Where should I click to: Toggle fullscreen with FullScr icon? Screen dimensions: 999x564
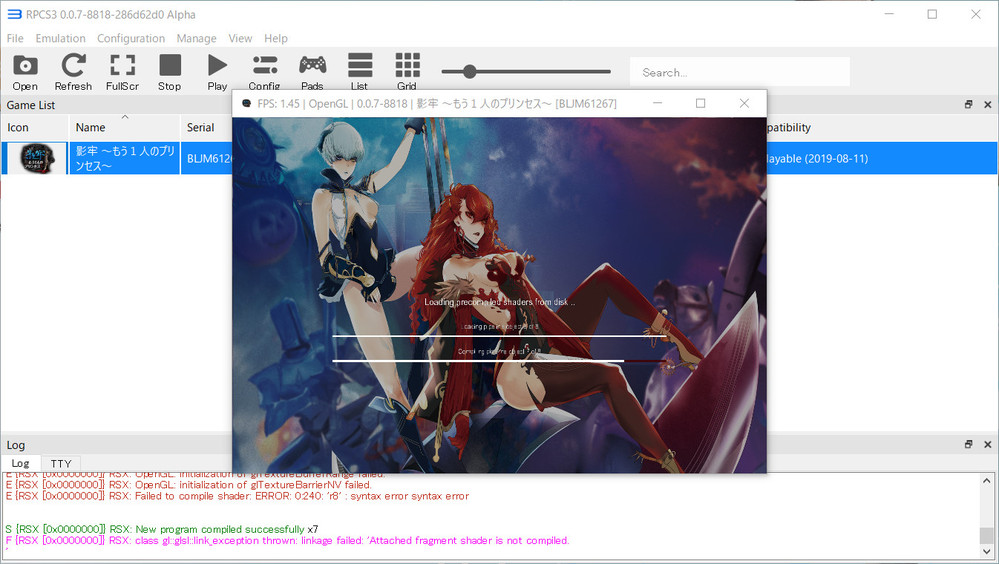point(122,72)
